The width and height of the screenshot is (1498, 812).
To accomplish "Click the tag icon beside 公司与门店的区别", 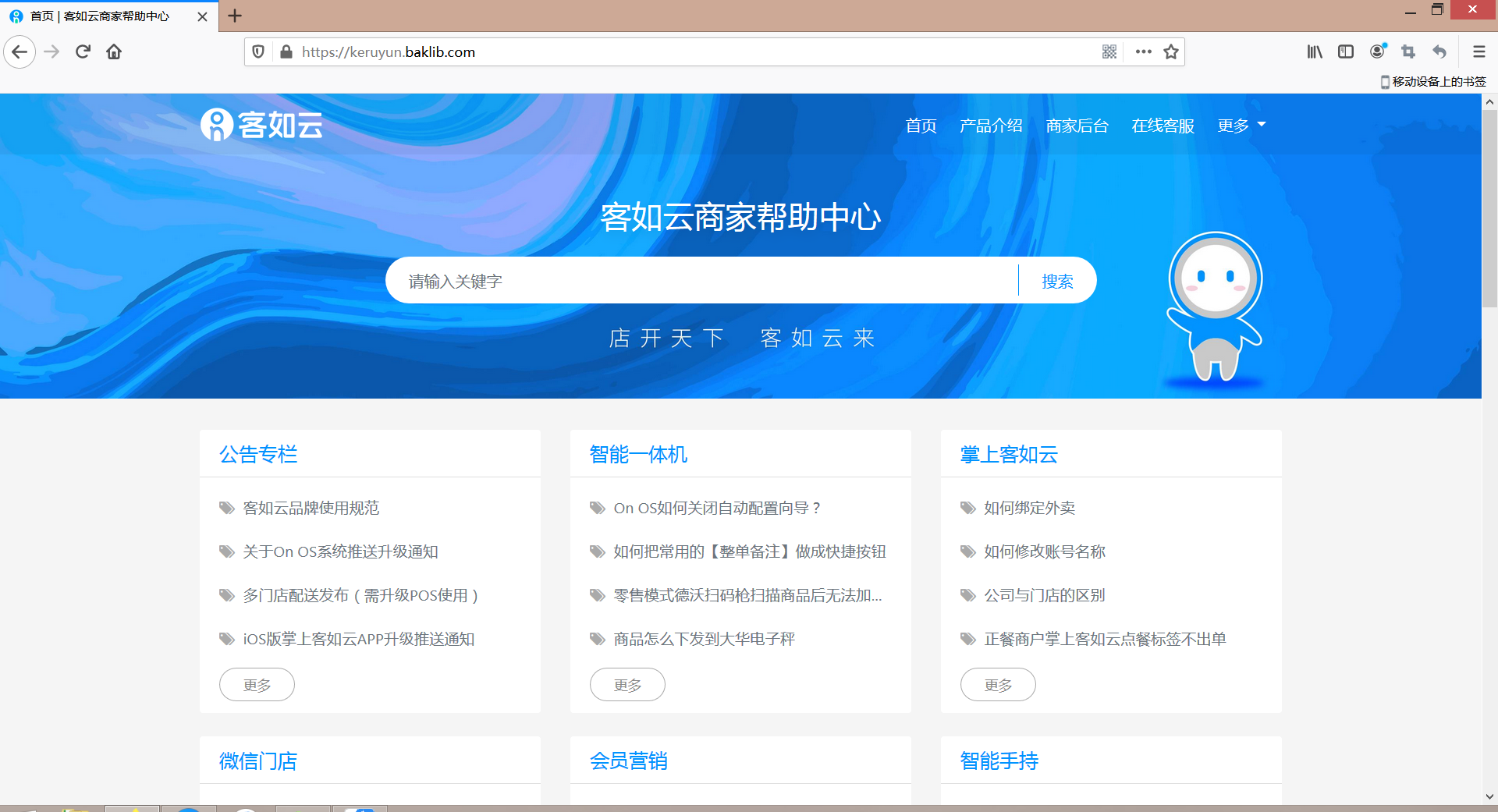I will [x=968, y=596].
